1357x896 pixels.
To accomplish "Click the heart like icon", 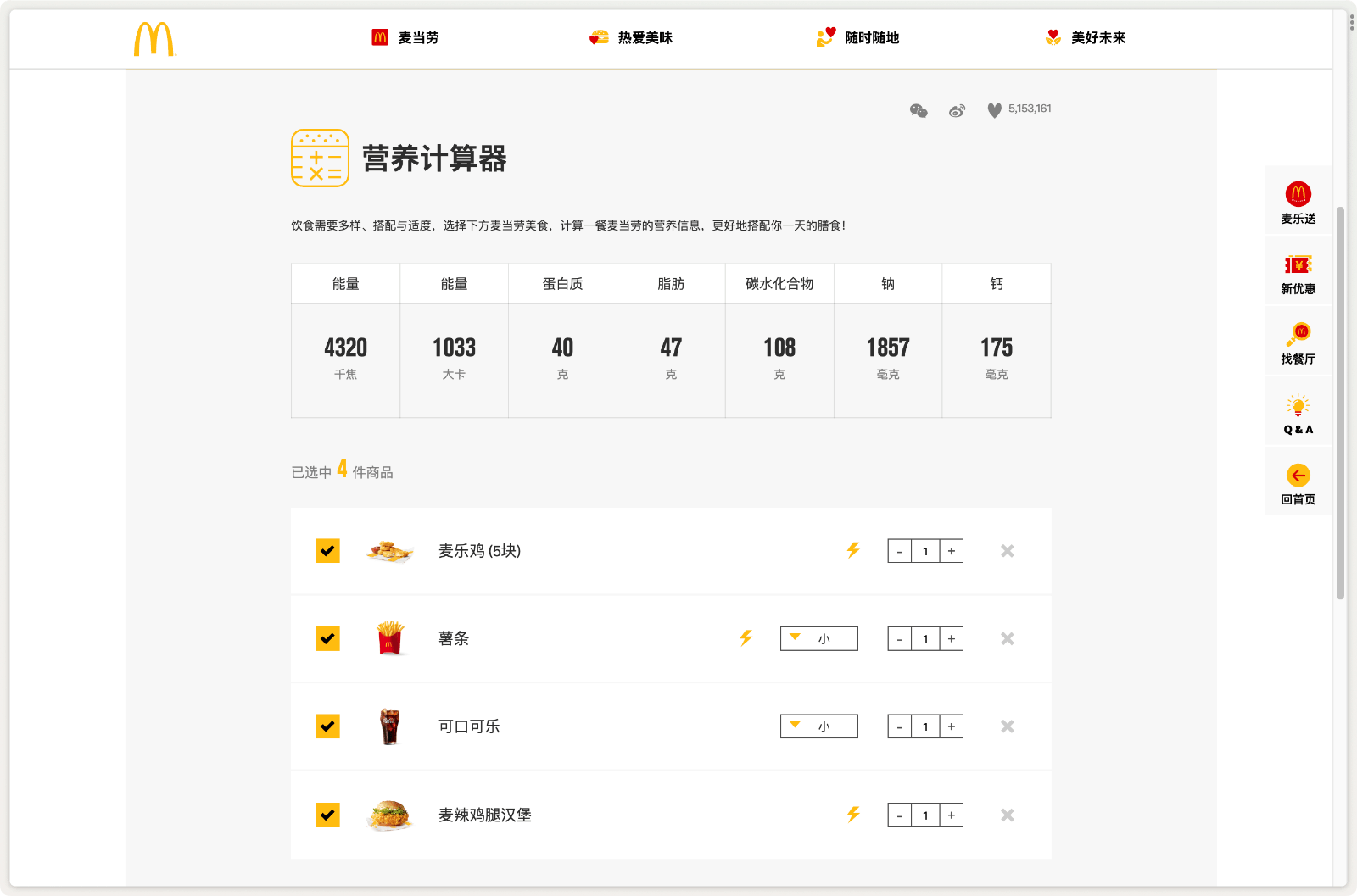I will click(x=994, y=110).
